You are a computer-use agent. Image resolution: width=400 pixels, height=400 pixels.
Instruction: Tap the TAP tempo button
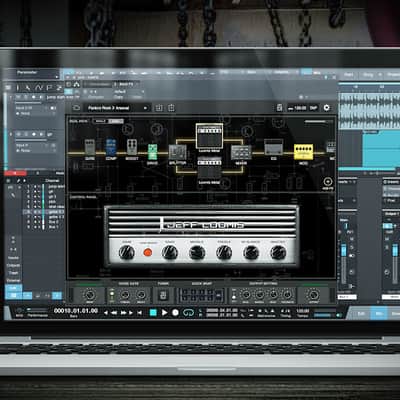[313, 108]
